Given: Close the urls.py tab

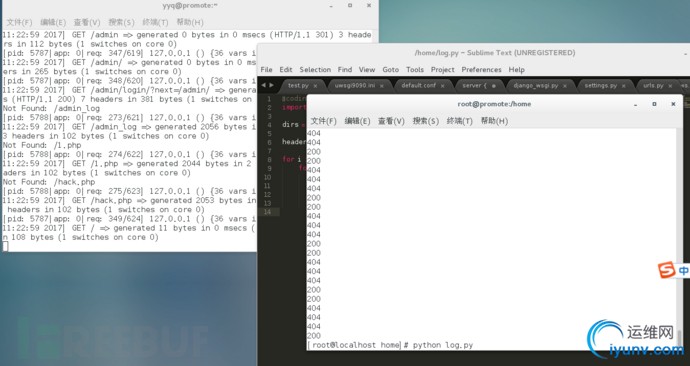Looking at the screenshot, I should pos(670,86).
